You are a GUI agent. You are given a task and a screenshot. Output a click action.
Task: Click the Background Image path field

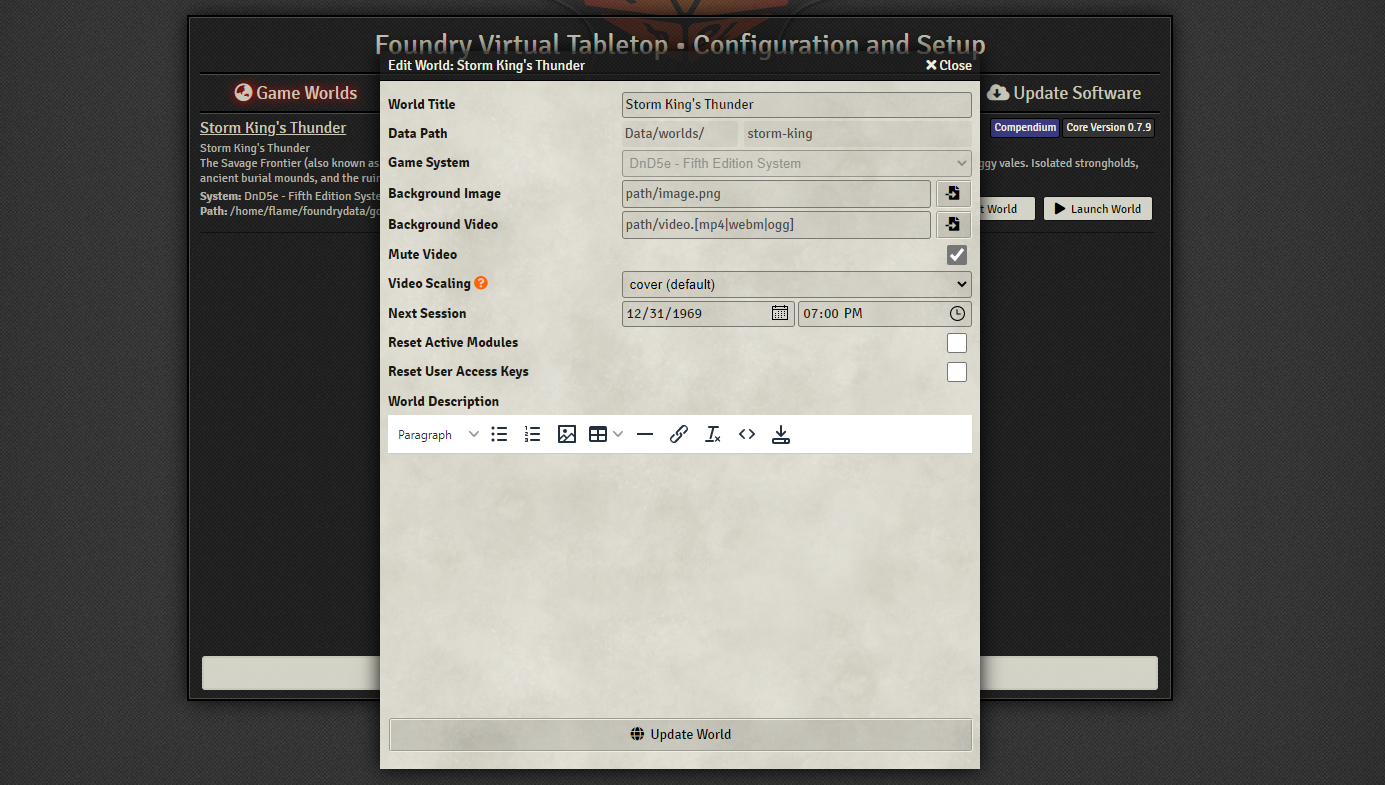[776, 194]
